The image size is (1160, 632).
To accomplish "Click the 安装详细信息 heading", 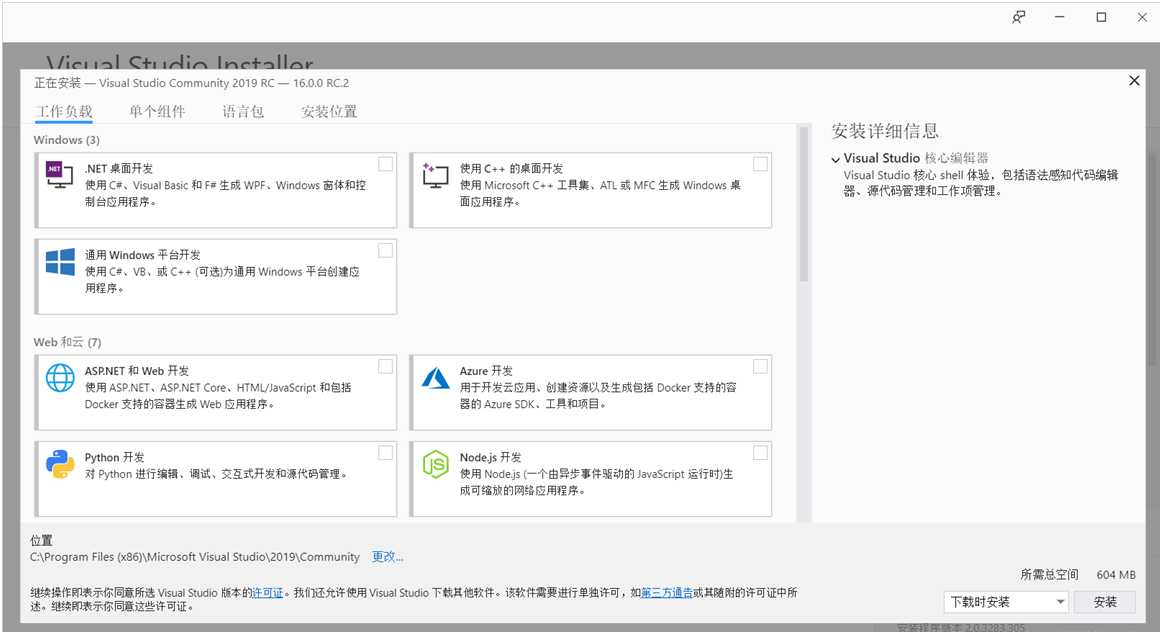I will (885, 131).
